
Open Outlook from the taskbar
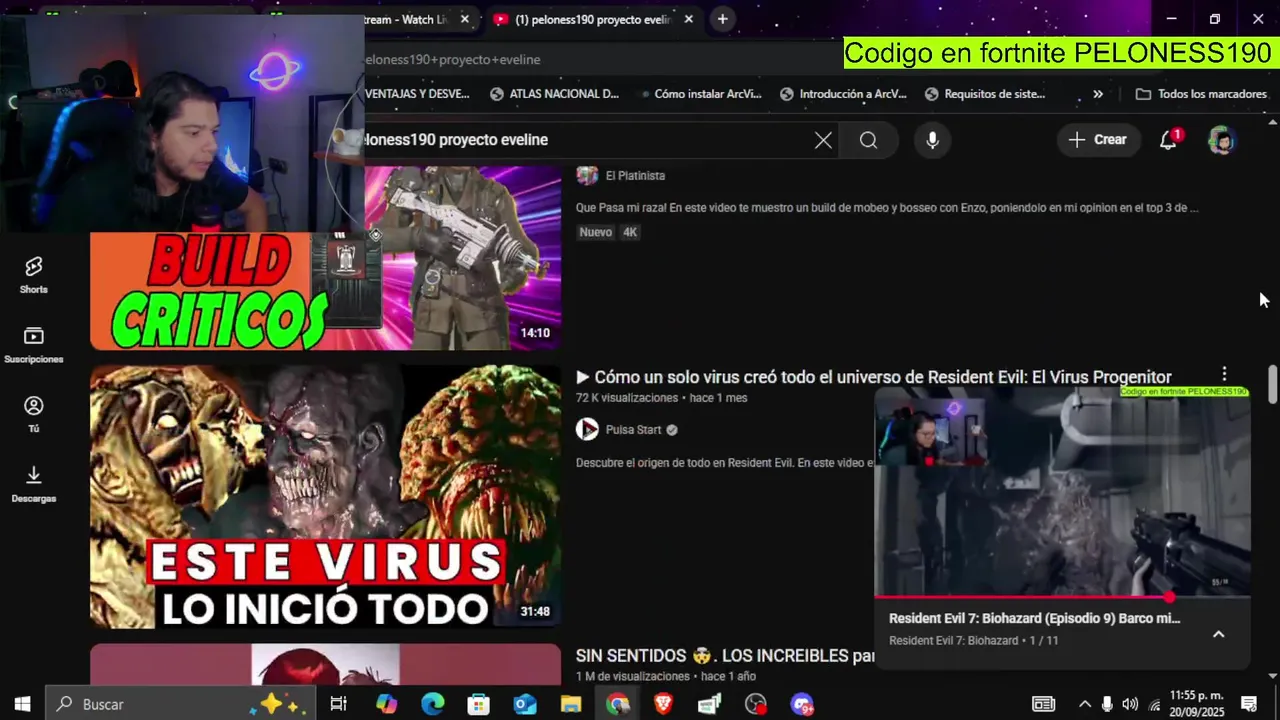(525, 704)
